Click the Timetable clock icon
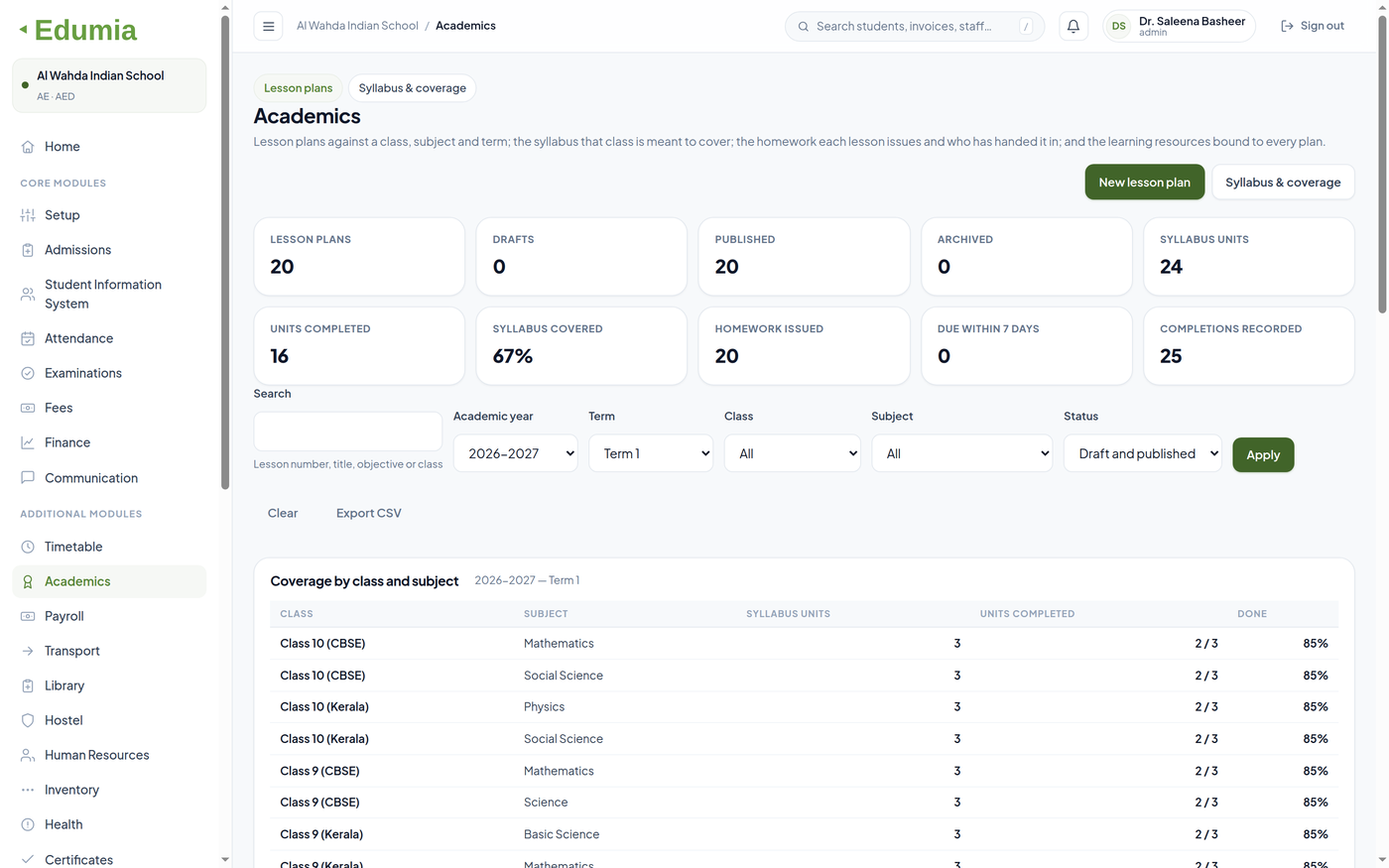The width and height of the screenshot is (1389, 868). [28, 547]
